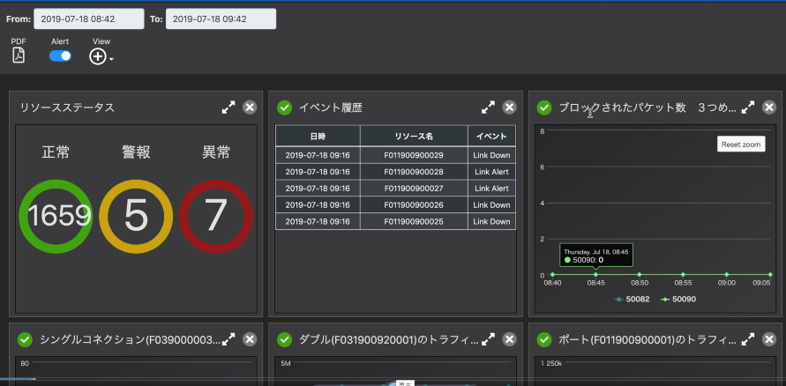Expand the リソースステータス panel to fullscreen

(x=229, y=107)
